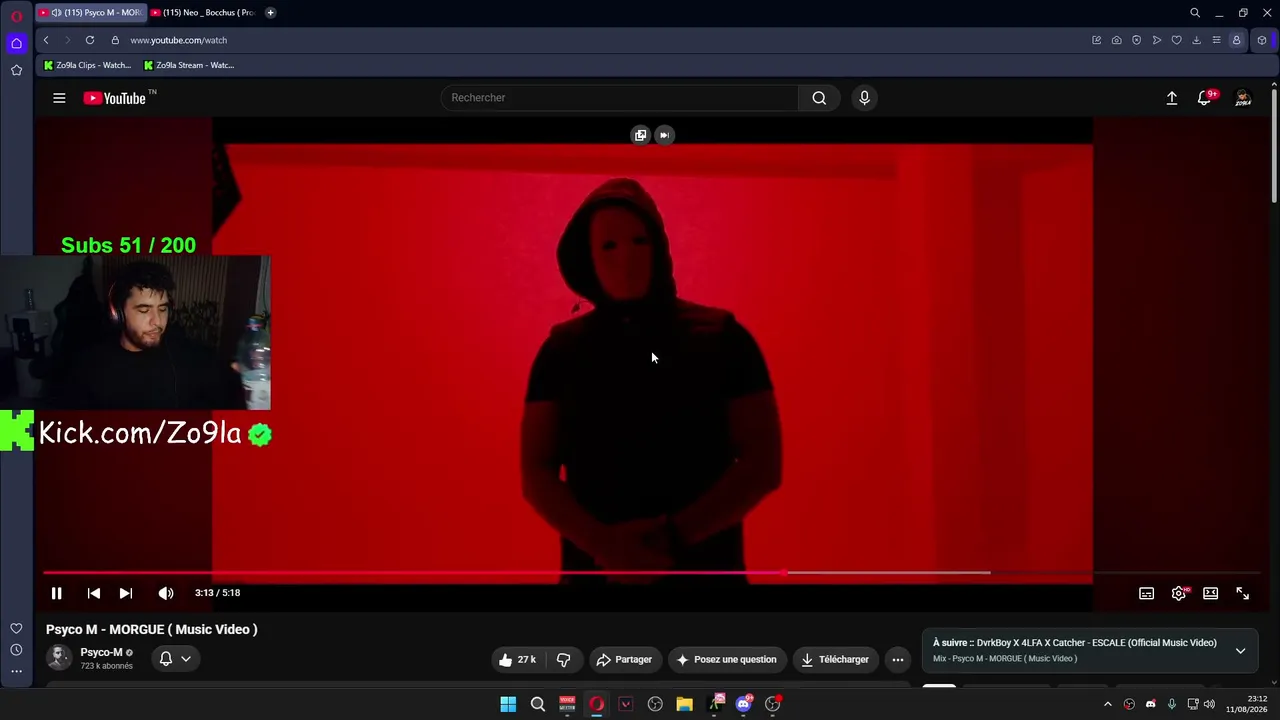
Task: Click the YouTube upload arrow icon
Action: (x=1172, y=98)
